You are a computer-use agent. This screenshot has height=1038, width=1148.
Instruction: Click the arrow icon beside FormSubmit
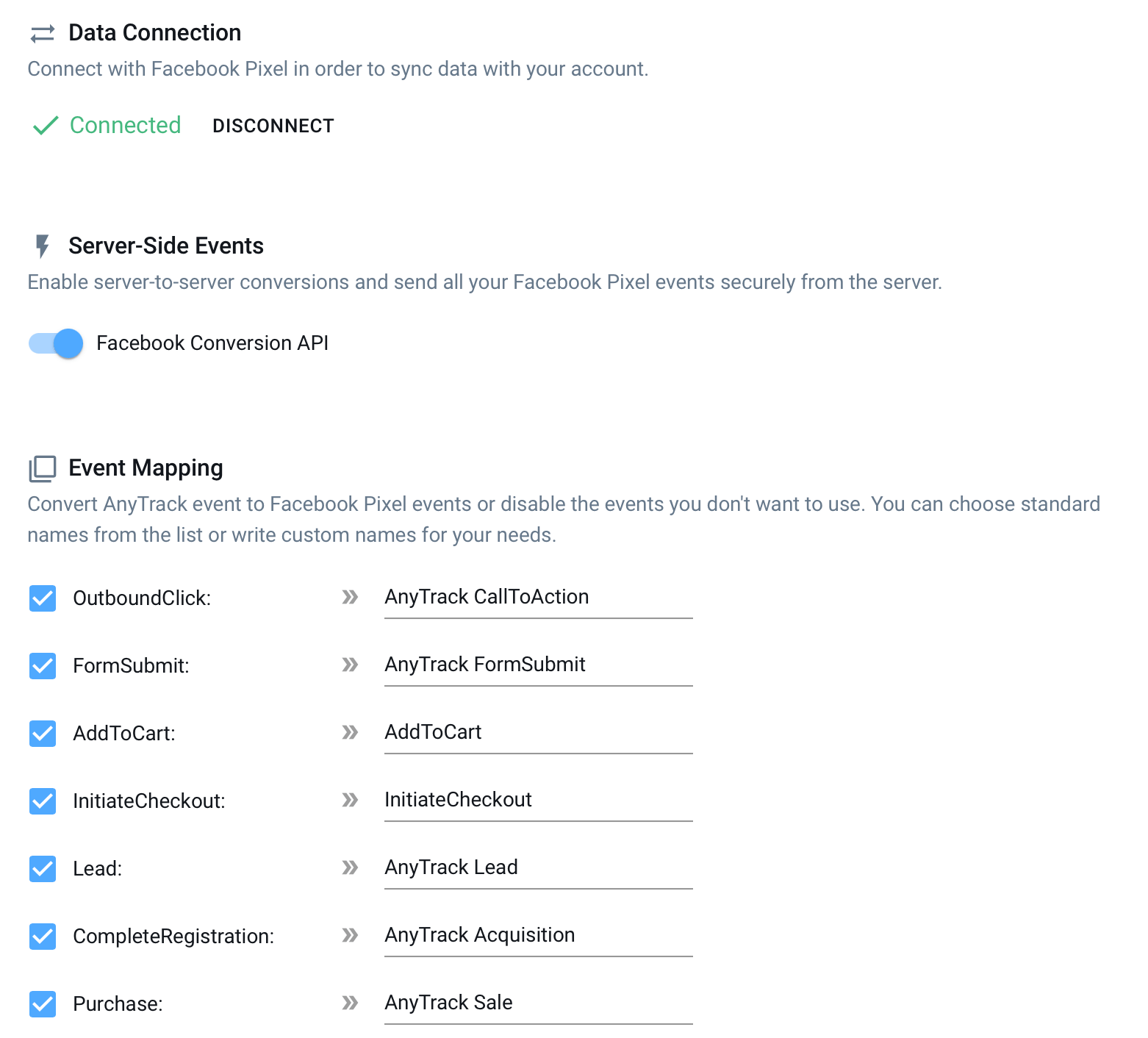click(x=350, y=665)
